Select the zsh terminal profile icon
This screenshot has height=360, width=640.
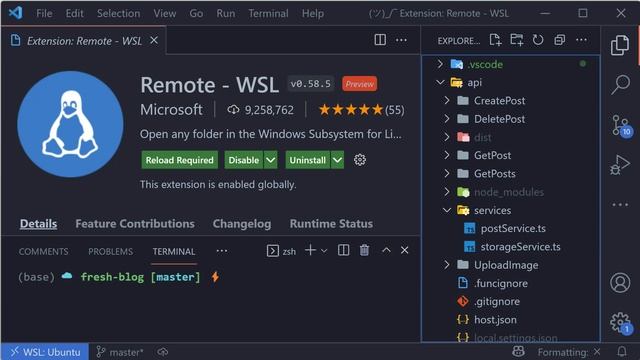click(273, 251)
